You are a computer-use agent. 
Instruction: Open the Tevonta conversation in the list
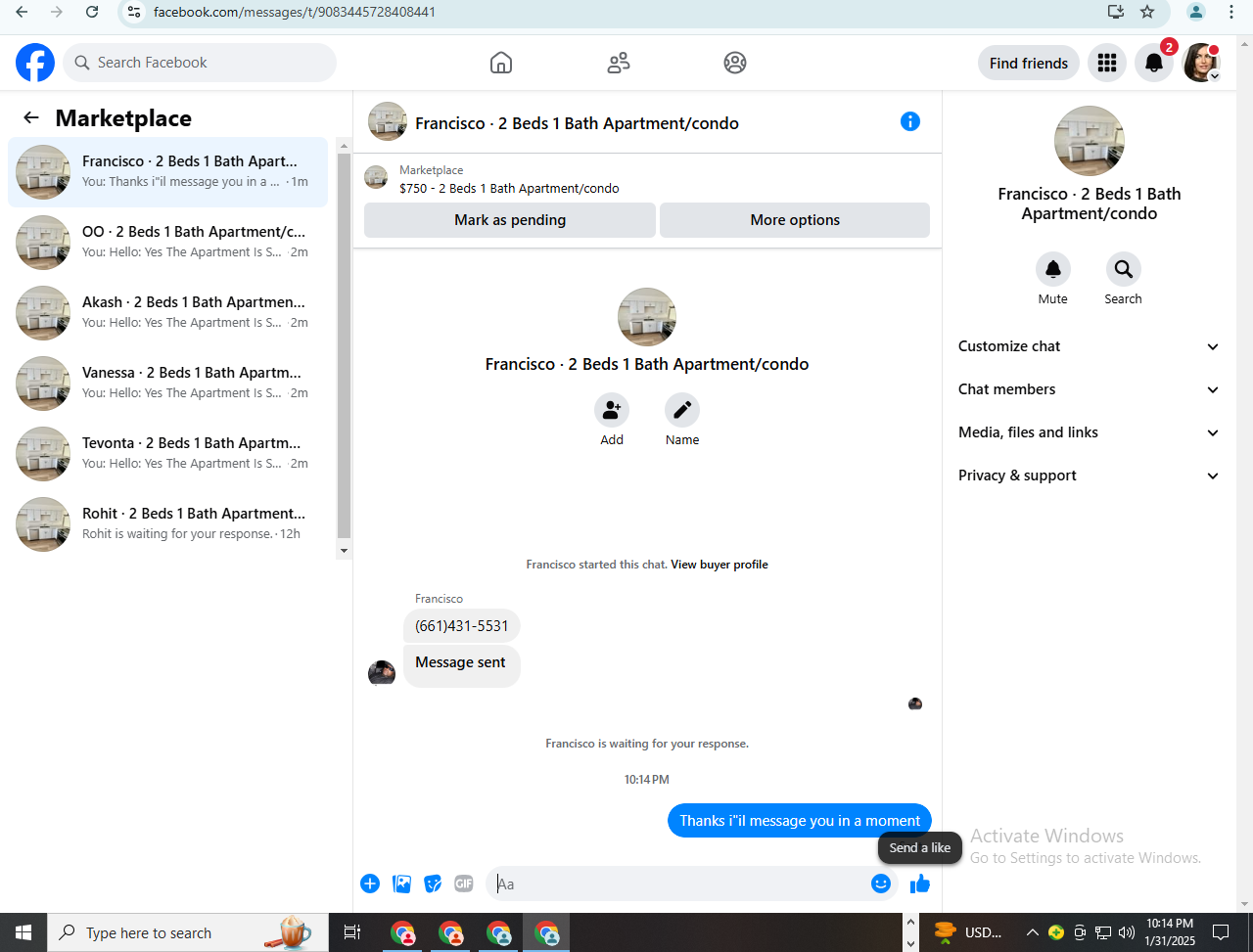pos(168,454)
